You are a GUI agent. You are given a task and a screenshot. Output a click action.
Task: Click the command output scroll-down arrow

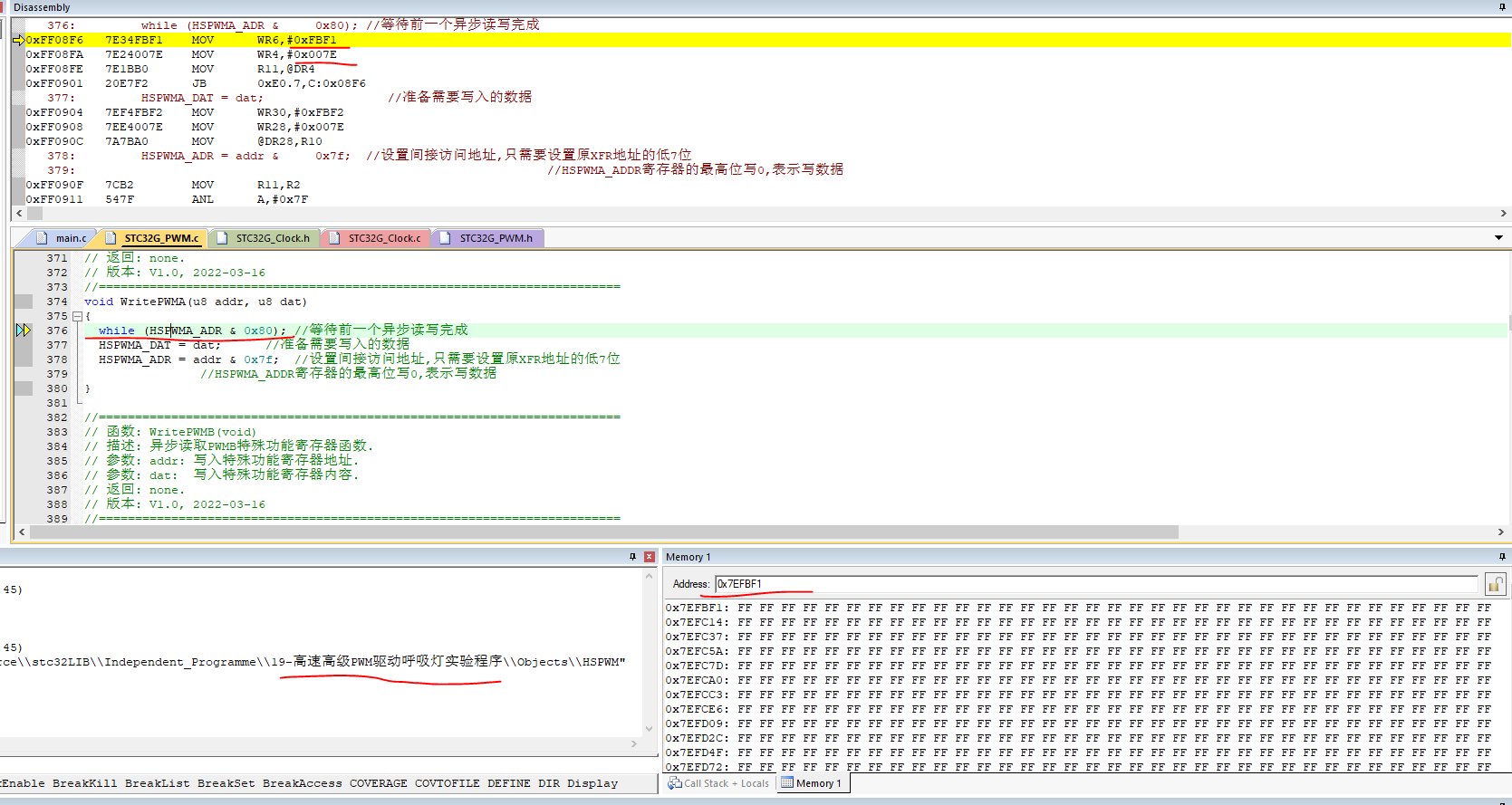point(649,729)
